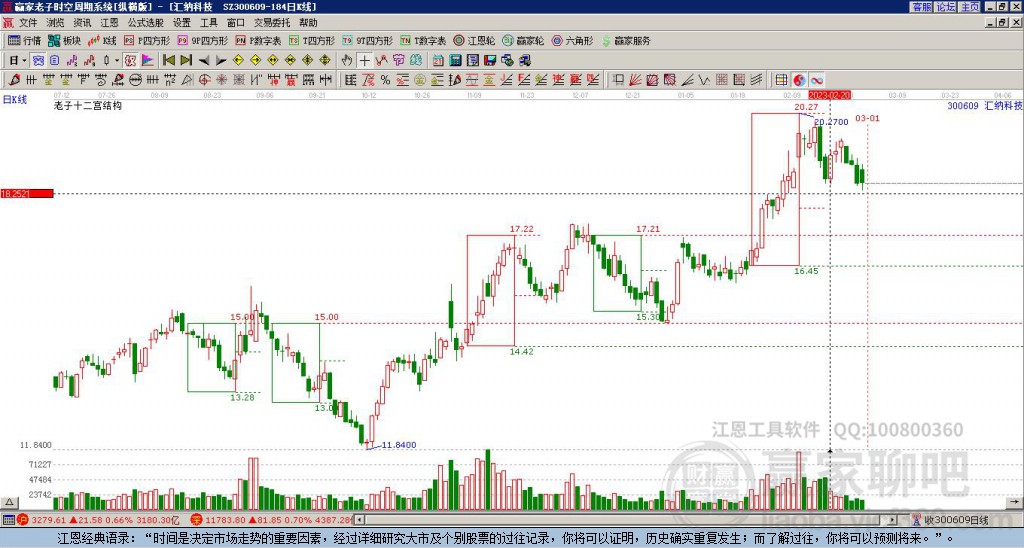Open the 浏览 menu
Image resolution: width=1024 pixels, height=548 pixels.
(56, 23)
